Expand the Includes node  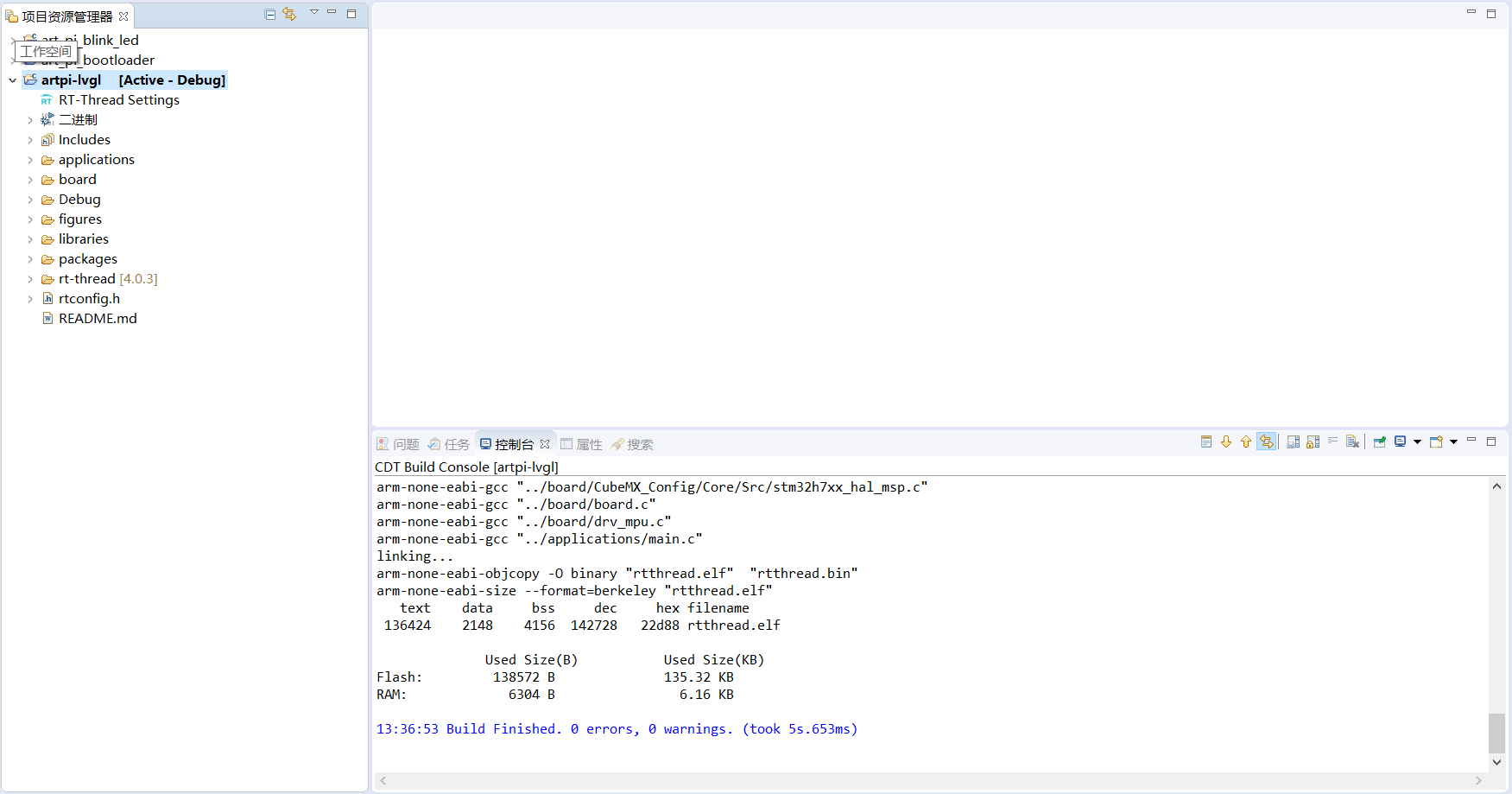[30, 140]
